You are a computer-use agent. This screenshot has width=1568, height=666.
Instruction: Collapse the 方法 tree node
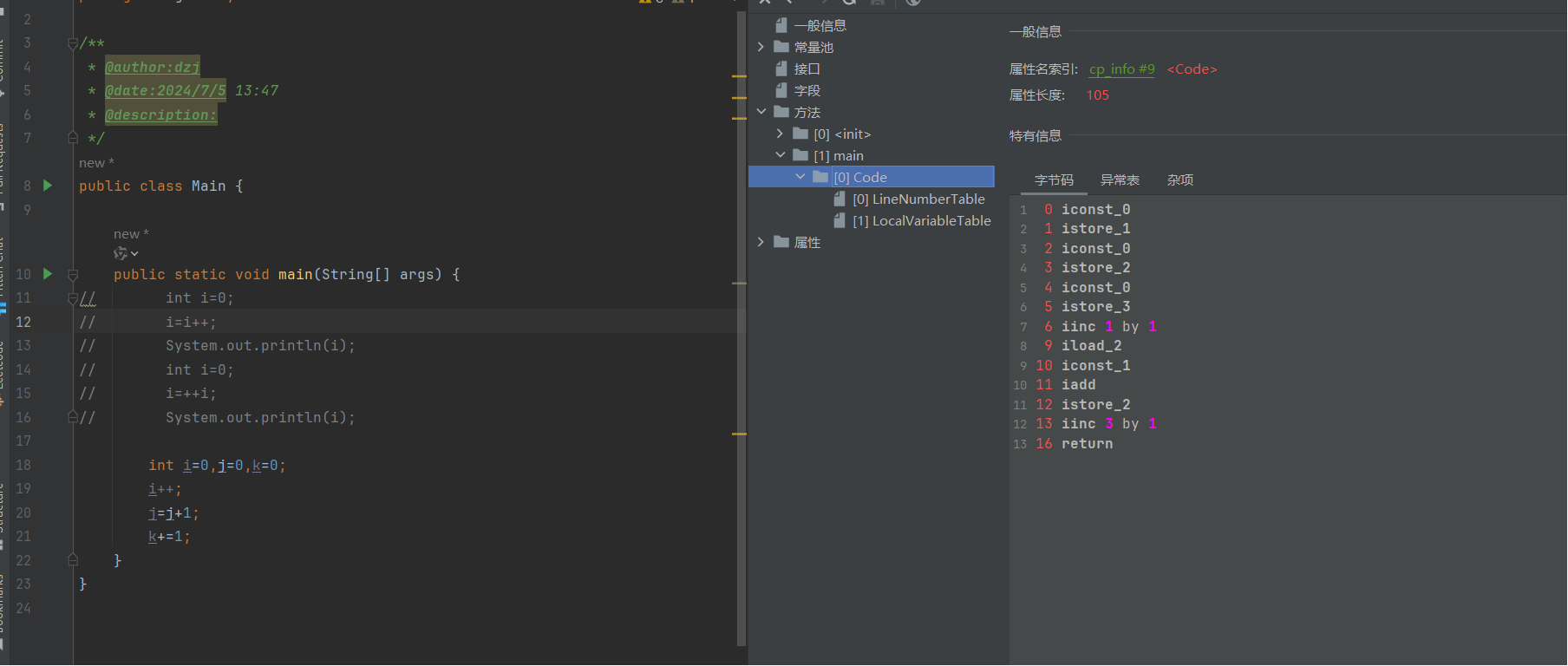pyautogui.click(x=761, y=112)
